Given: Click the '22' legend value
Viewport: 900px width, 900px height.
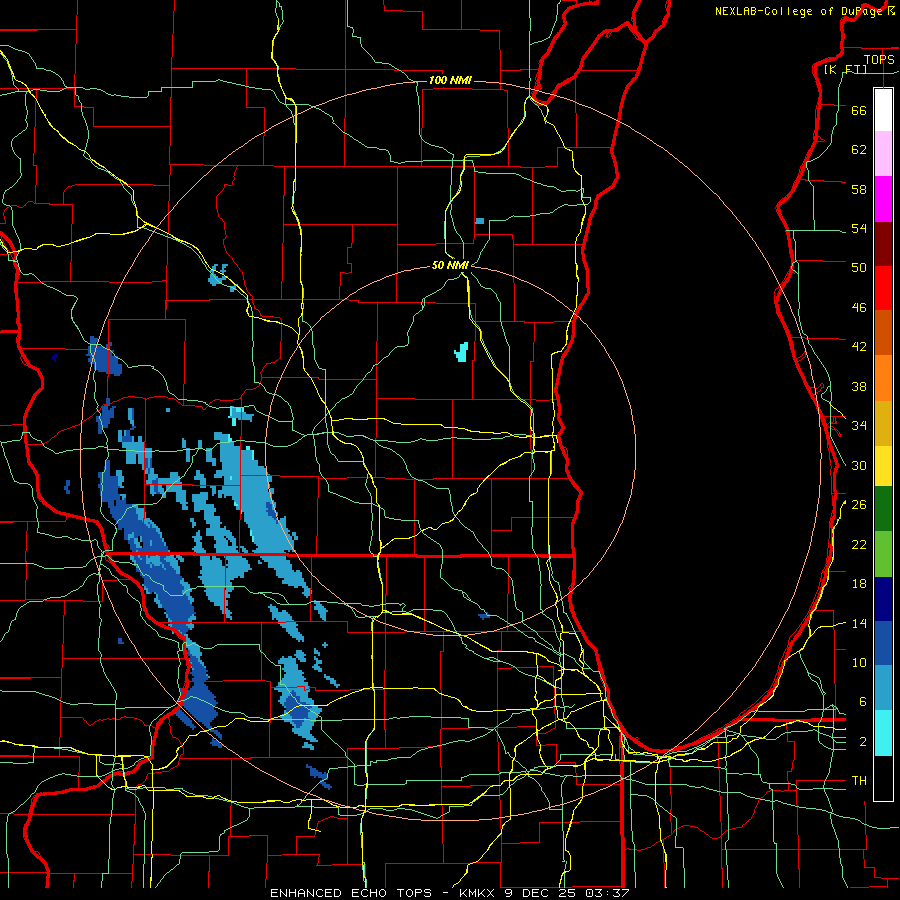Looking at the screenshot, I should [859, 545].
